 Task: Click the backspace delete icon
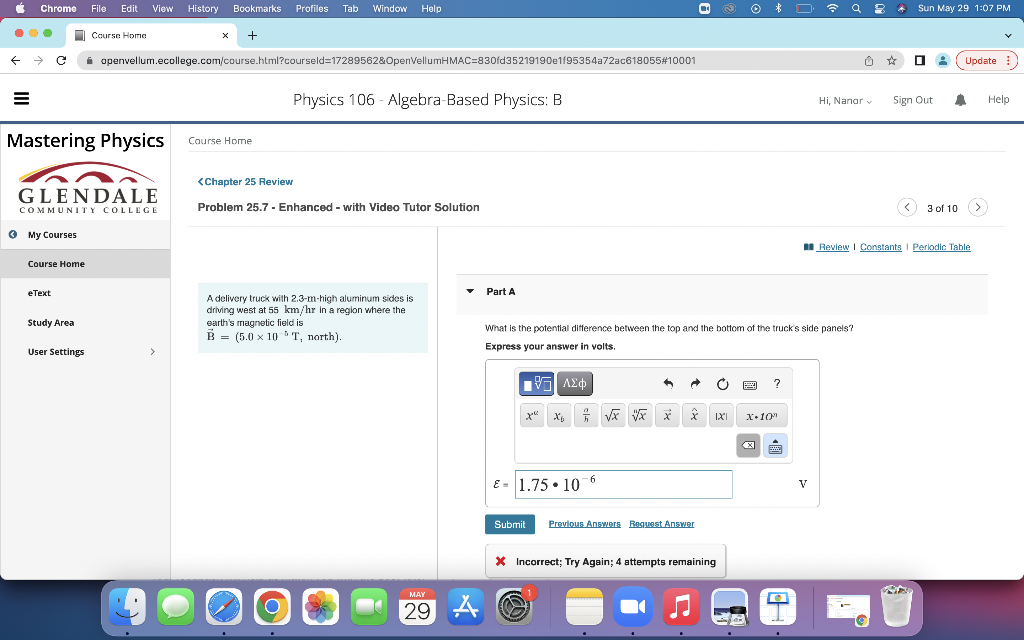pyautogui.click(x=748, y=444)
